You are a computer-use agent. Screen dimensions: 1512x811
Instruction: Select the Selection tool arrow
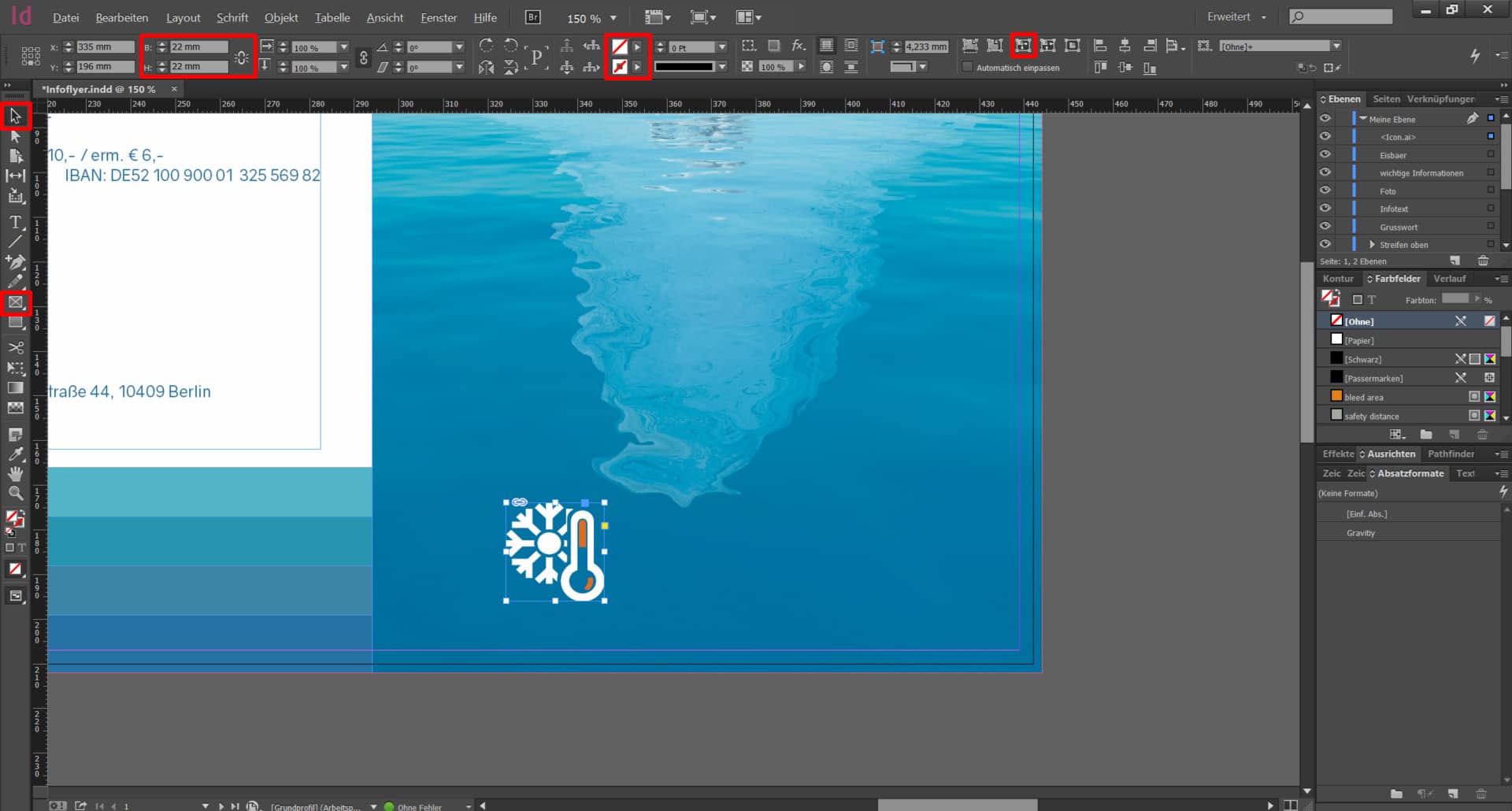pyautogui.click(x=15, y=117)
